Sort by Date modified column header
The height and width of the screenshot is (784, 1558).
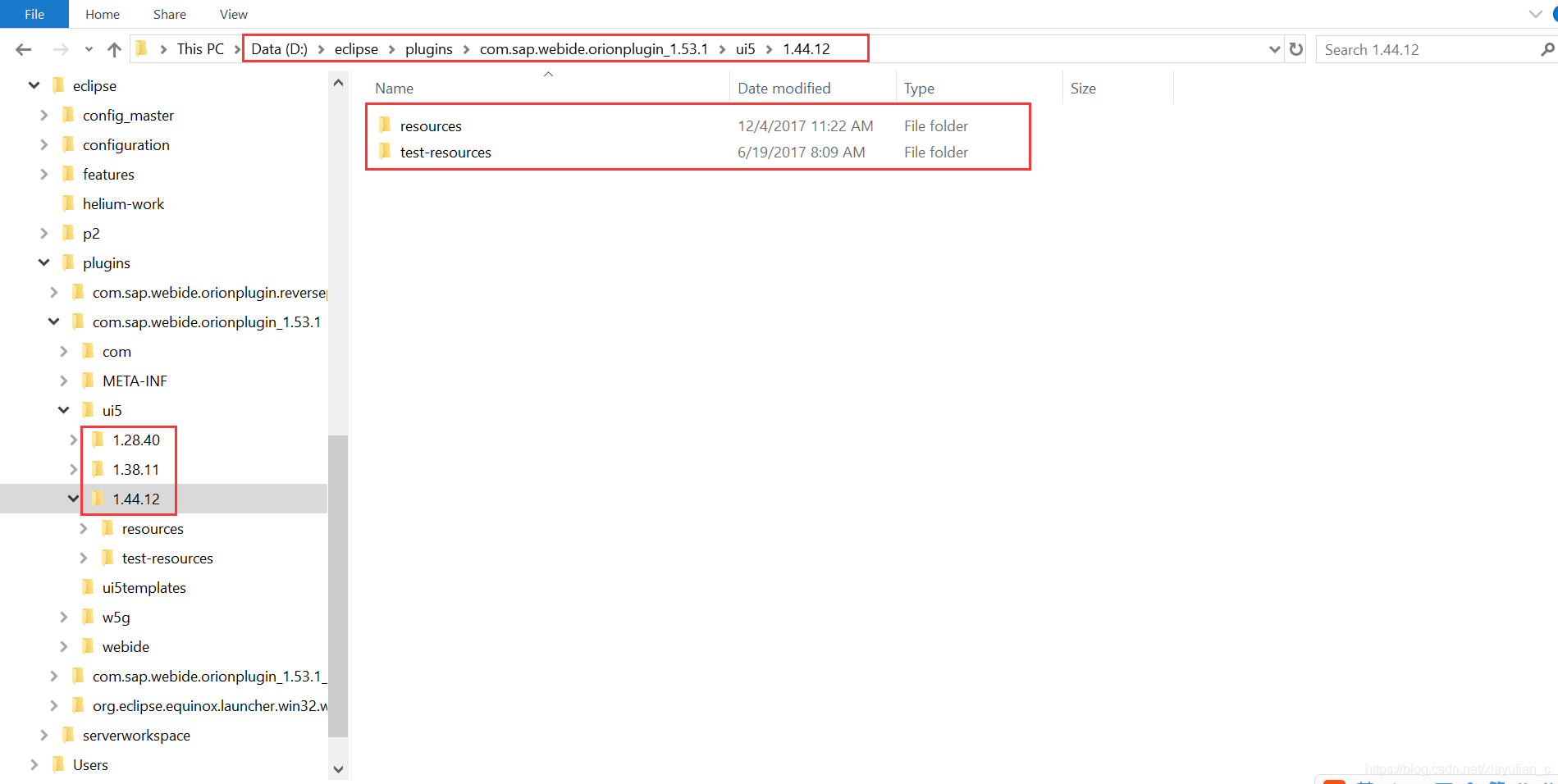click(784, 88)
